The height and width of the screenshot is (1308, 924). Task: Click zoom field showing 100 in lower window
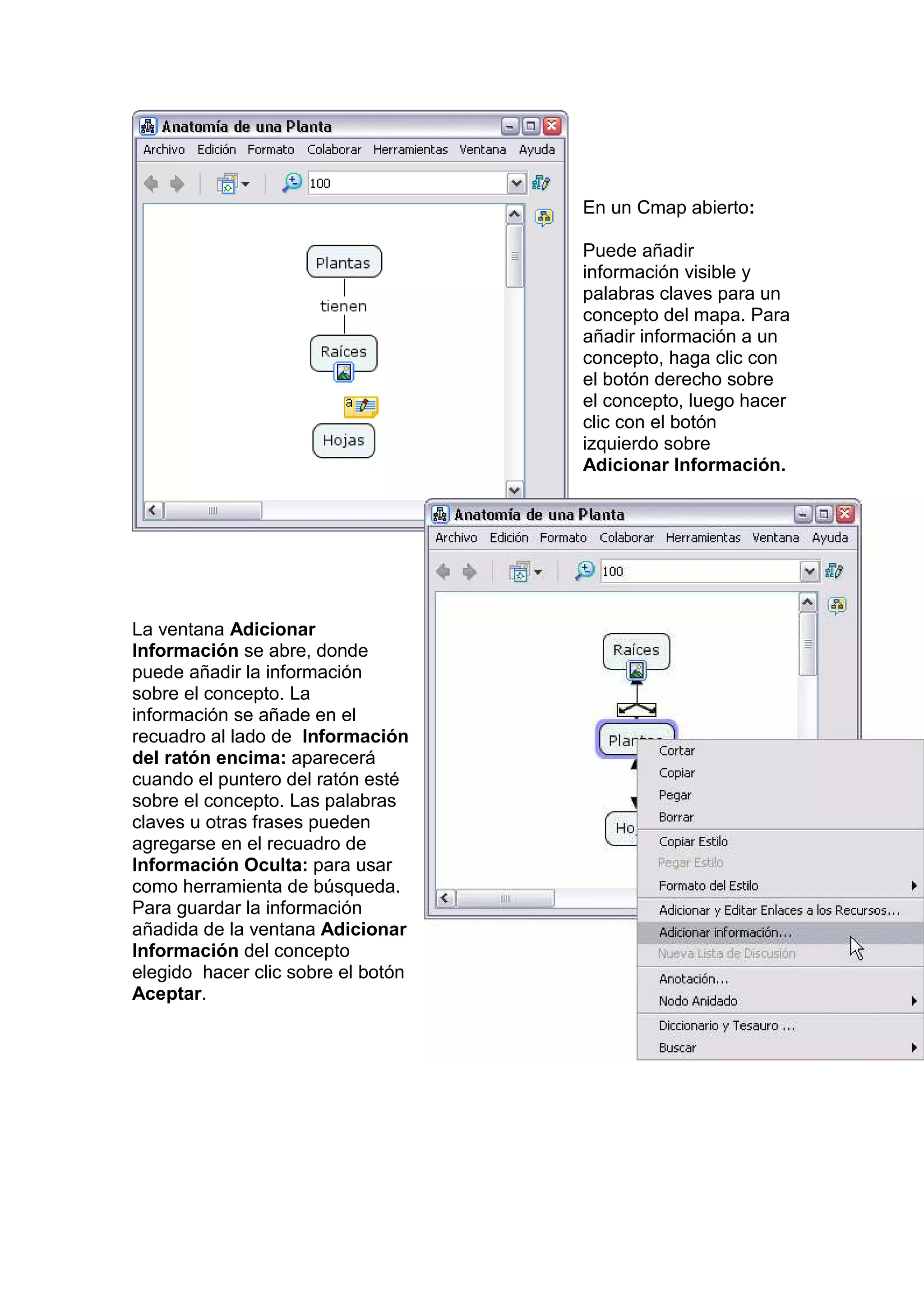coord(700,571)
